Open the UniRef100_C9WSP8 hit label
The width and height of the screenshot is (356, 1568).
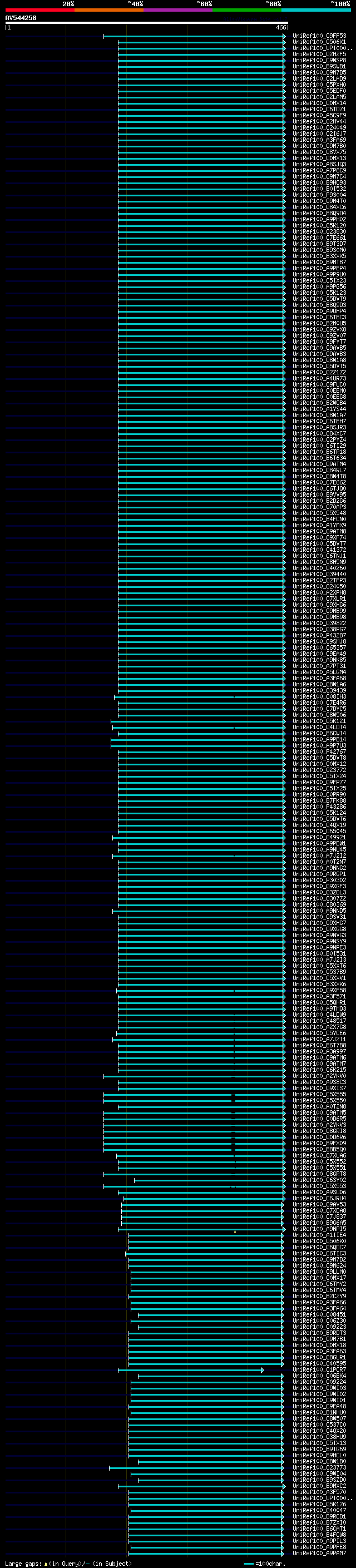[x=319, y=60]
